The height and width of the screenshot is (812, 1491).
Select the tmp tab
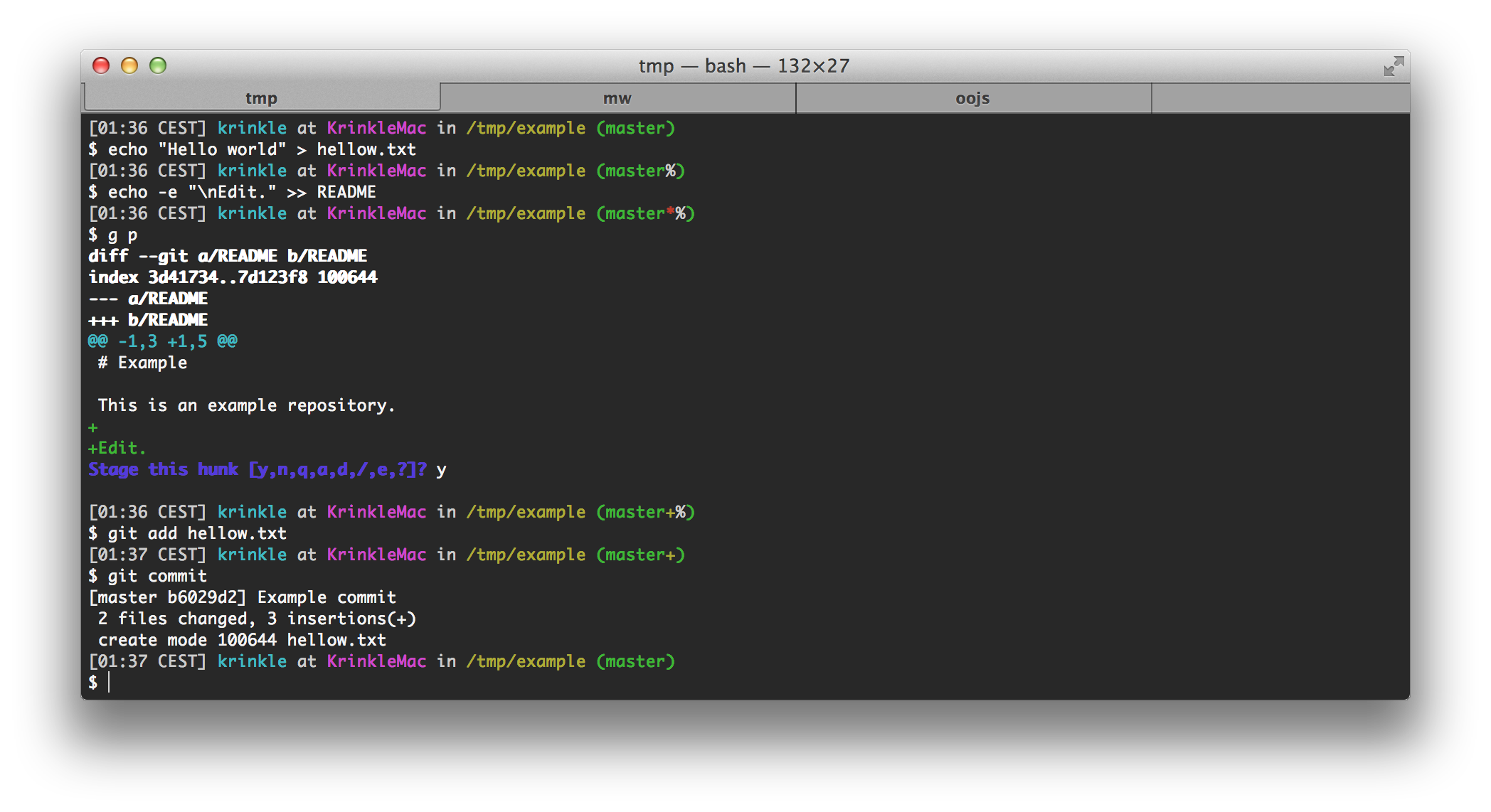[261, 98]
